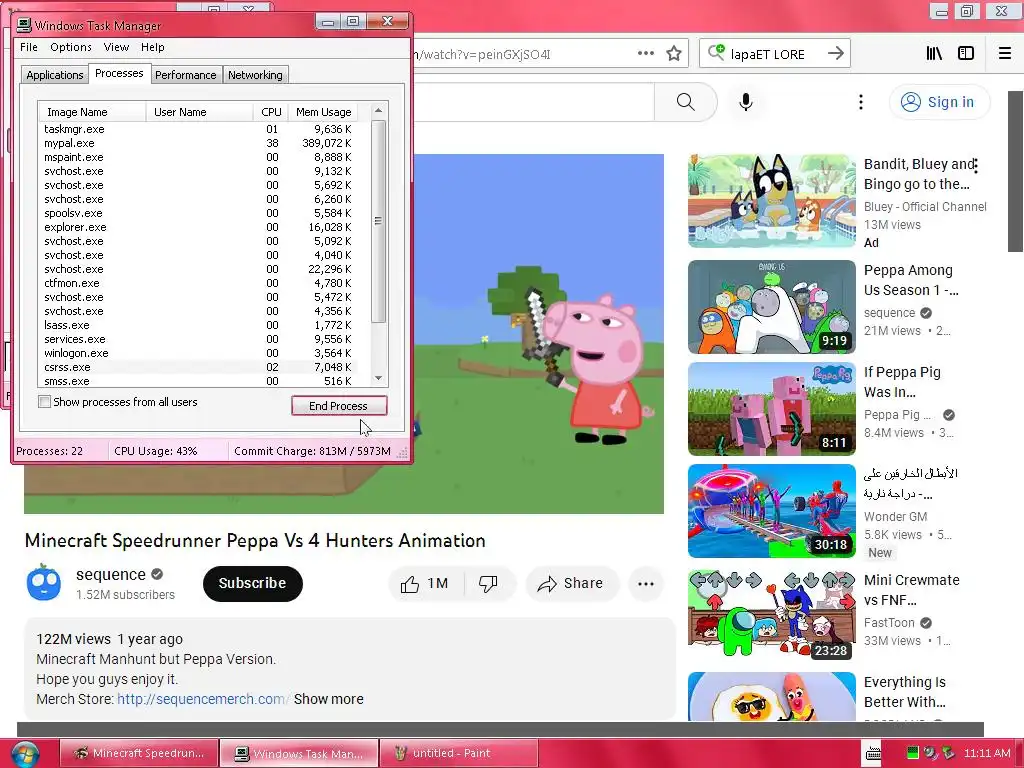Open YouTube settings three-dot menu near Sign in
The image size is (1024, 768).
click(861, 102)
